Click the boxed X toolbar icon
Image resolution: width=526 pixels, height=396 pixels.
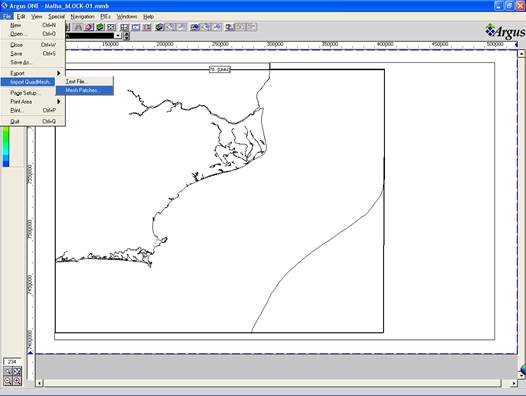tap(111, 27)
